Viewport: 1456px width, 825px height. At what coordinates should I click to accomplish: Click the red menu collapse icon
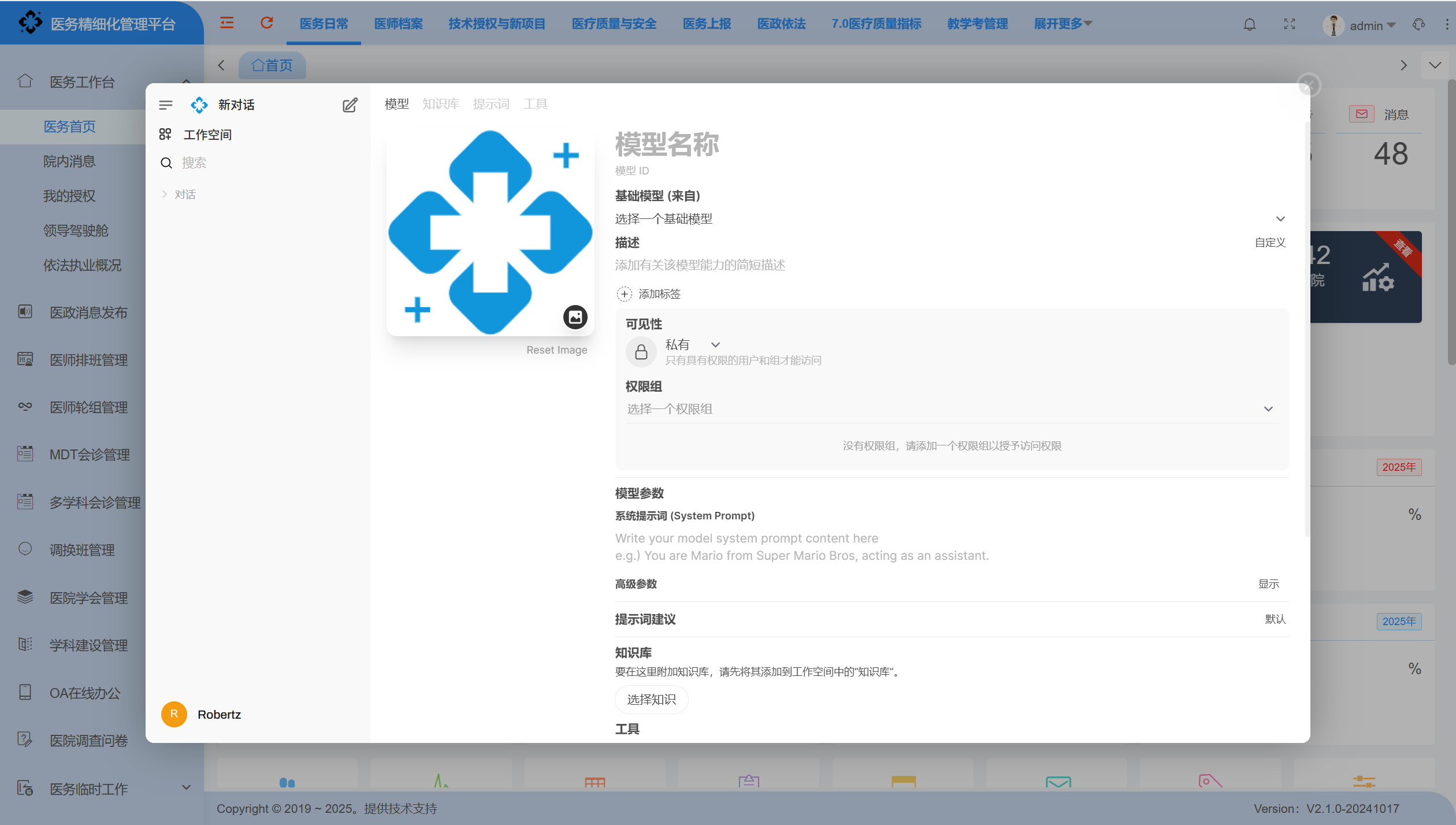[x=226, y=23]
